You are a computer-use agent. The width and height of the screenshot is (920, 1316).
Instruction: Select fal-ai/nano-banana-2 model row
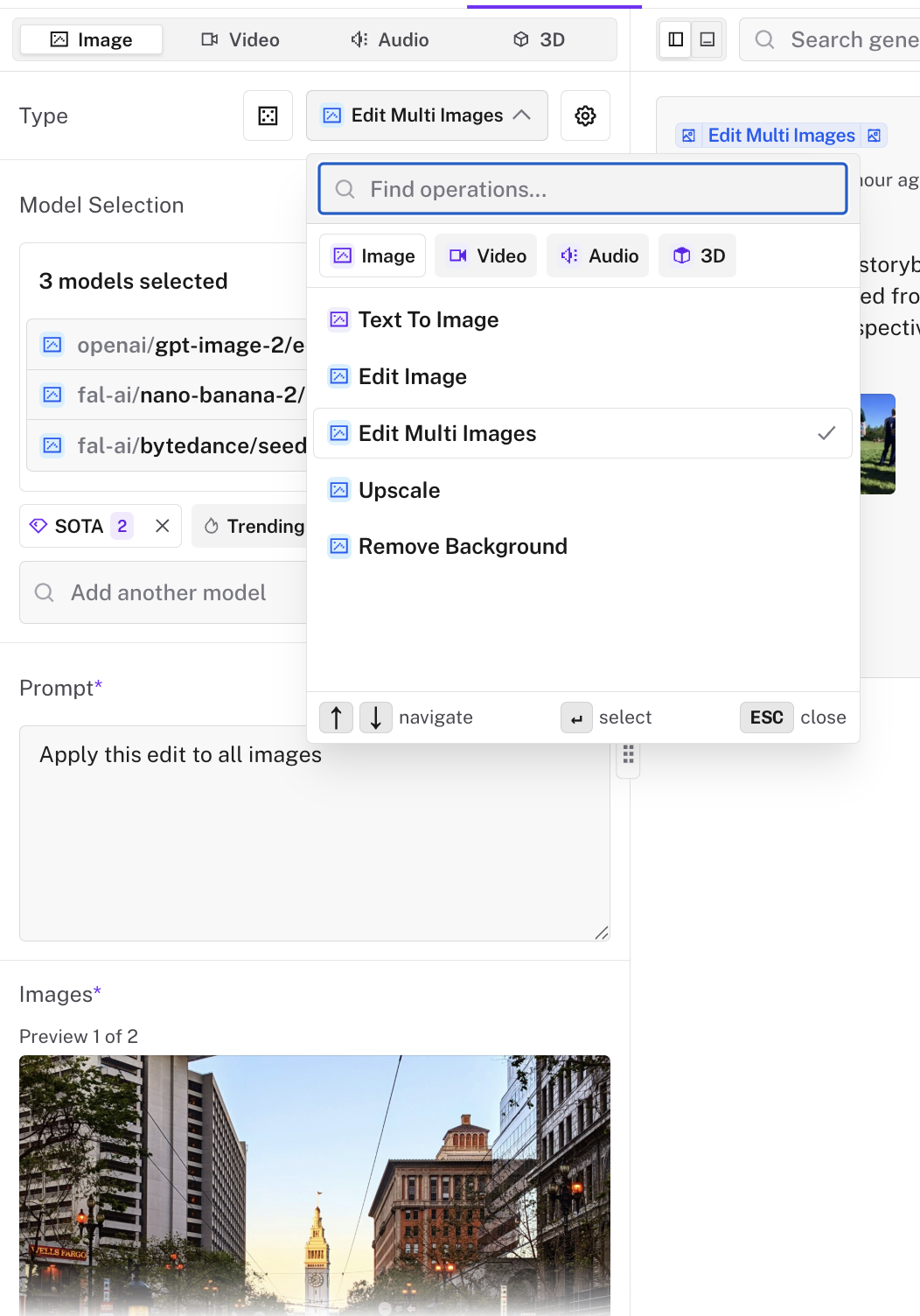pos(167,395)
